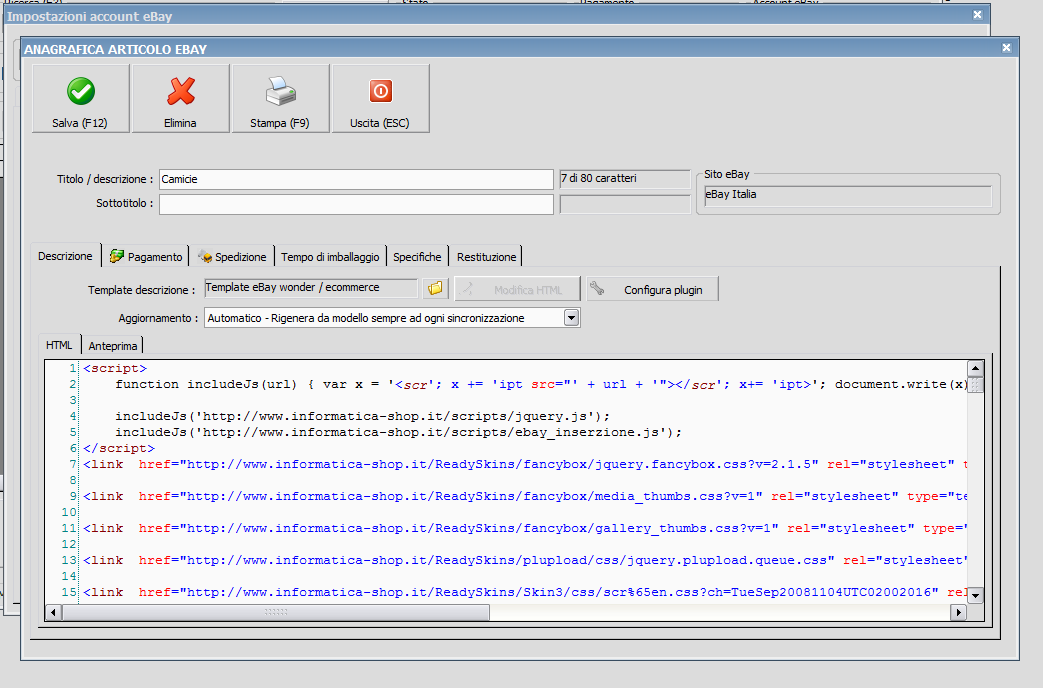
Task: Exit via Uscita (ESC) button
Action: point(380,98)
